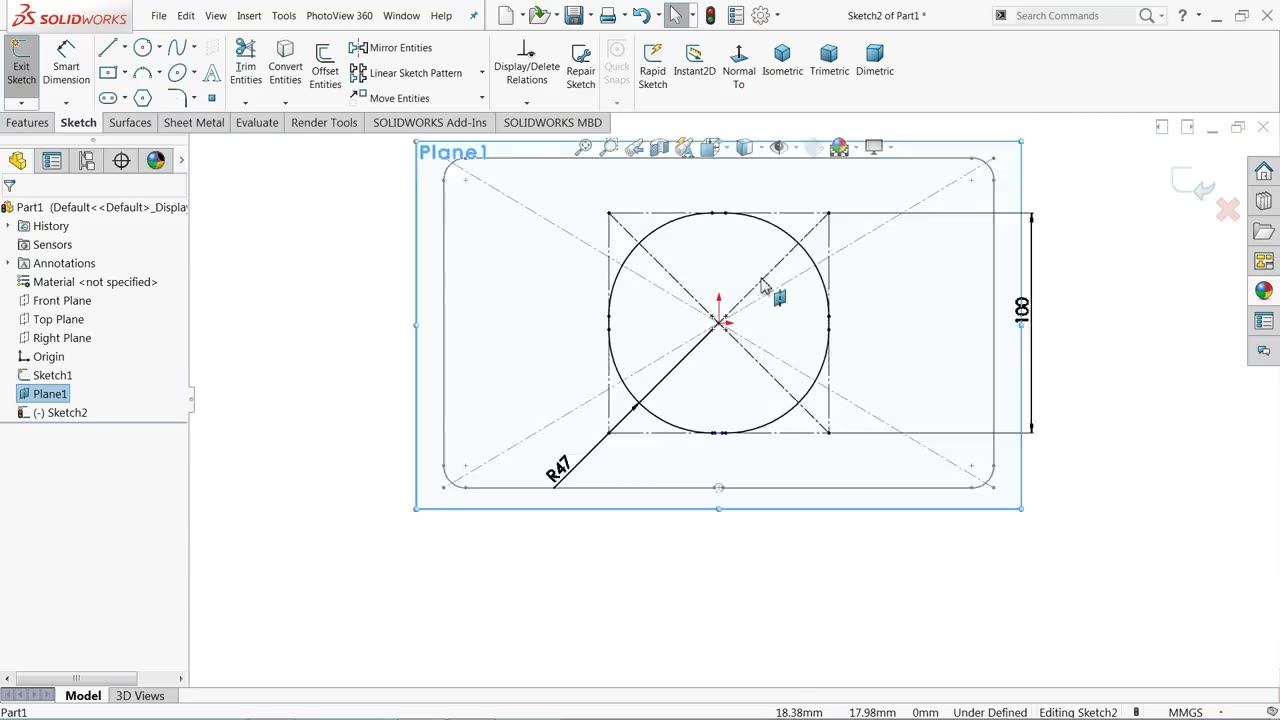The image size is (1280, 720).
Task: Click the Convert Entities tool
Action: (x=285, y=64)
